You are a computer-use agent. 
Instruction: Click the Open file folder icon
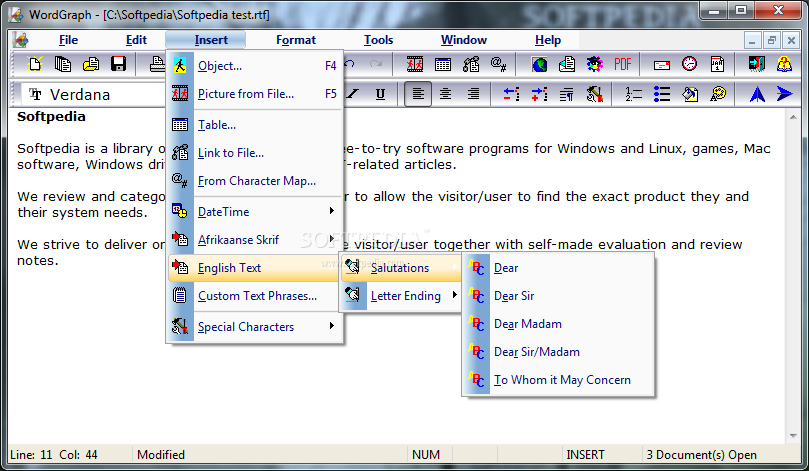pos(91,64)
